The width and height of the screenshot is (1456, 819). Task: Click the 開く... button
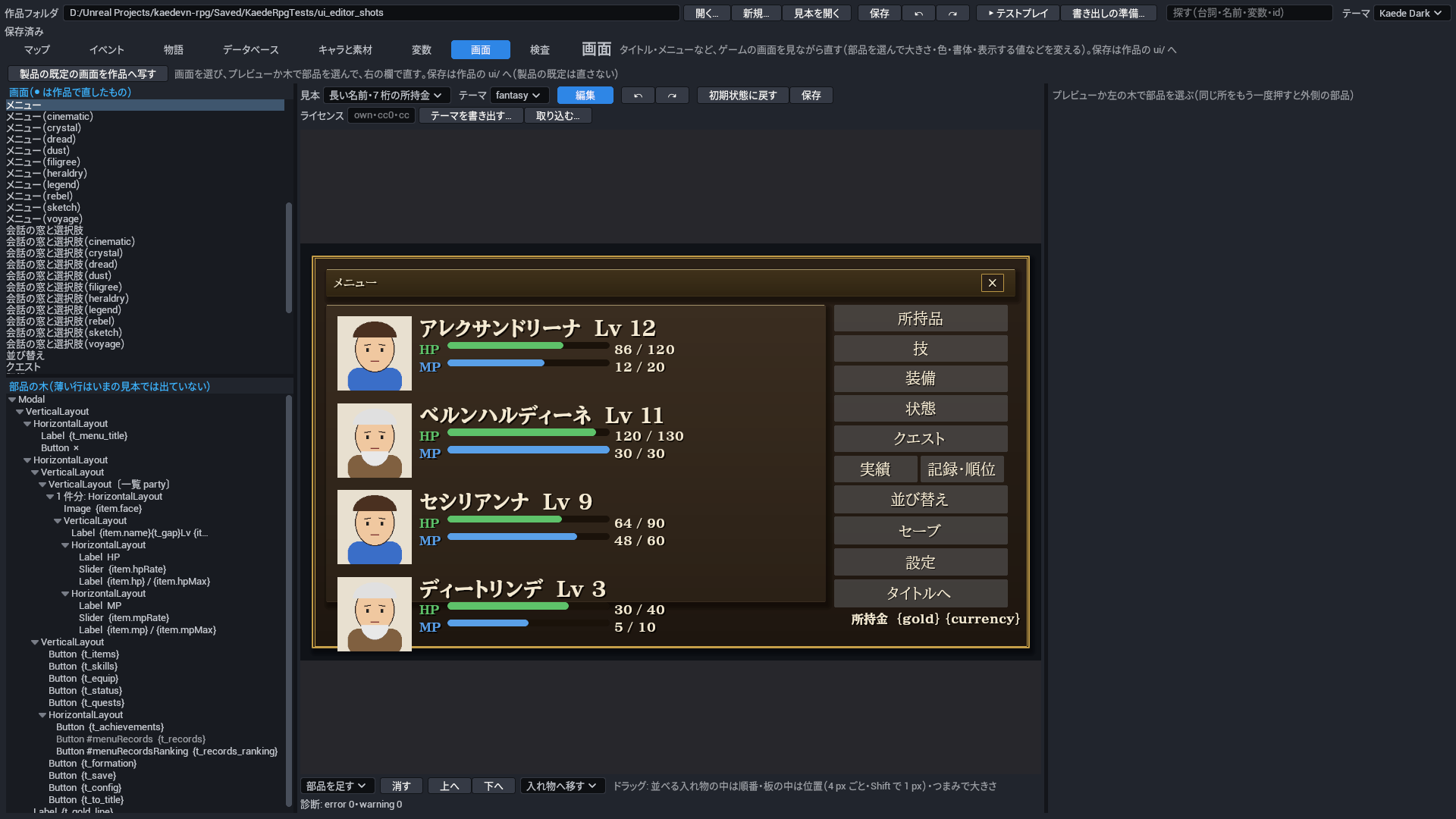(x=707, y=13)
